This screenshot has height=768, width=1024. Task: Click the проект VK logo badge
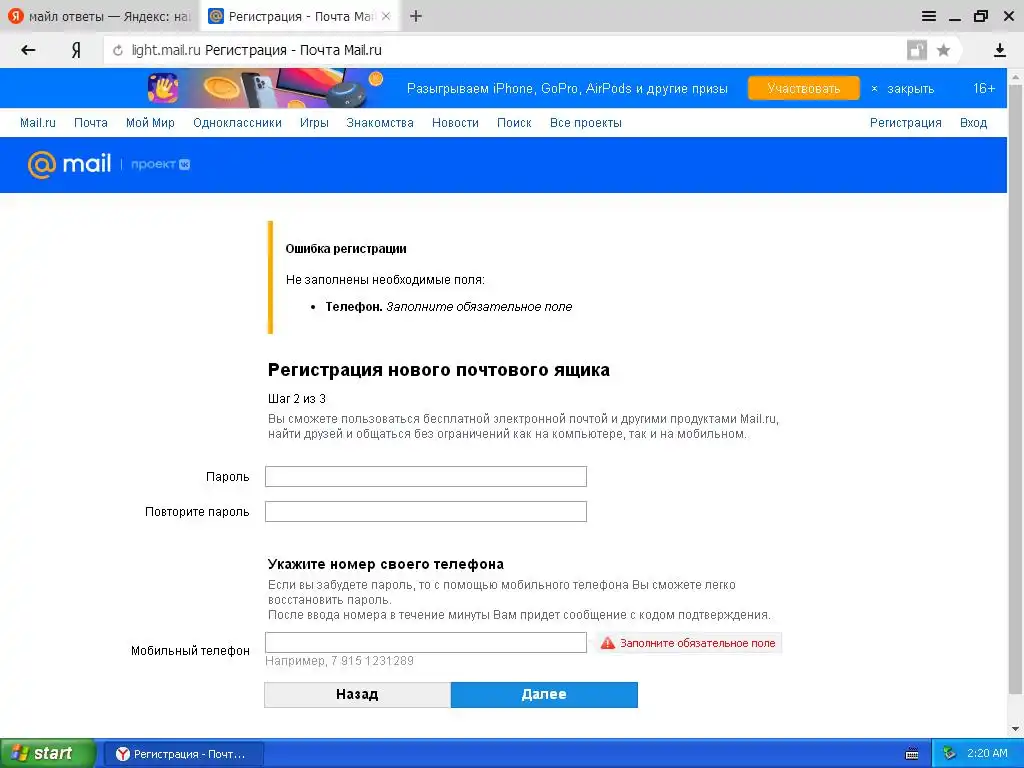161,165
